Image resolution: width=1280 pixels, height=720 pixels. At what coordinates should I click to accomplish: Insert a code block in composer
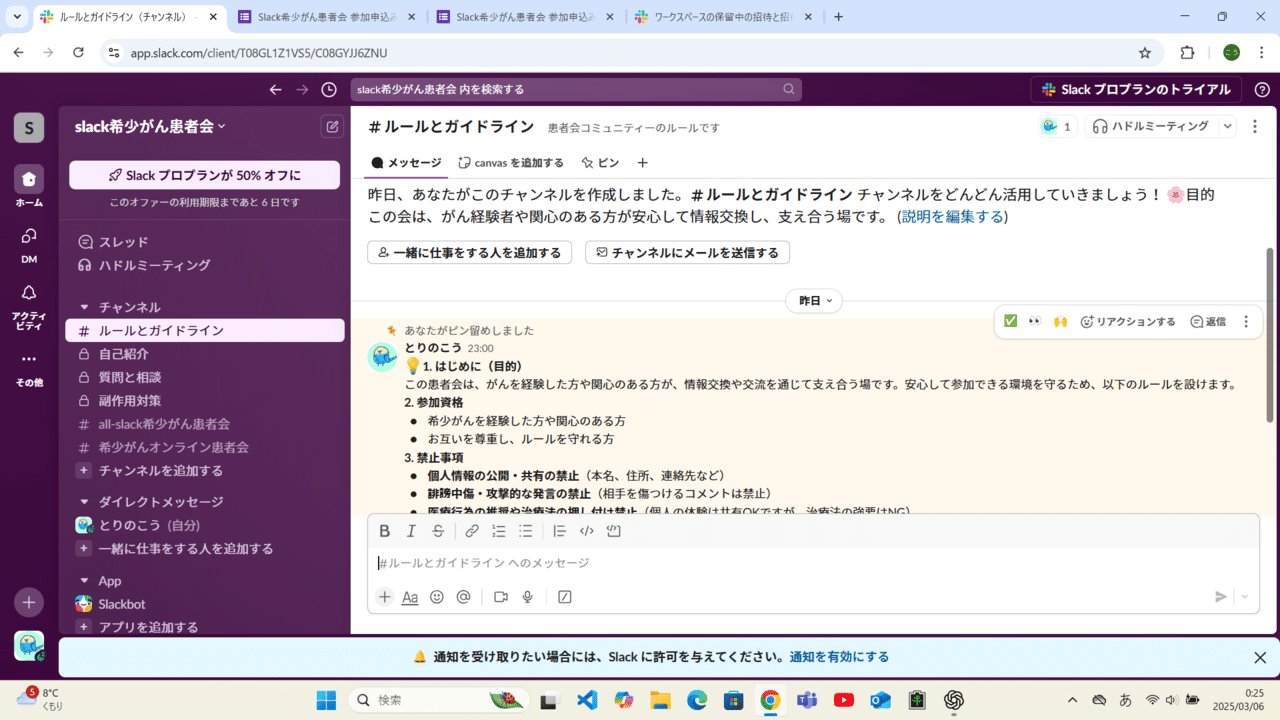point(614,531)
